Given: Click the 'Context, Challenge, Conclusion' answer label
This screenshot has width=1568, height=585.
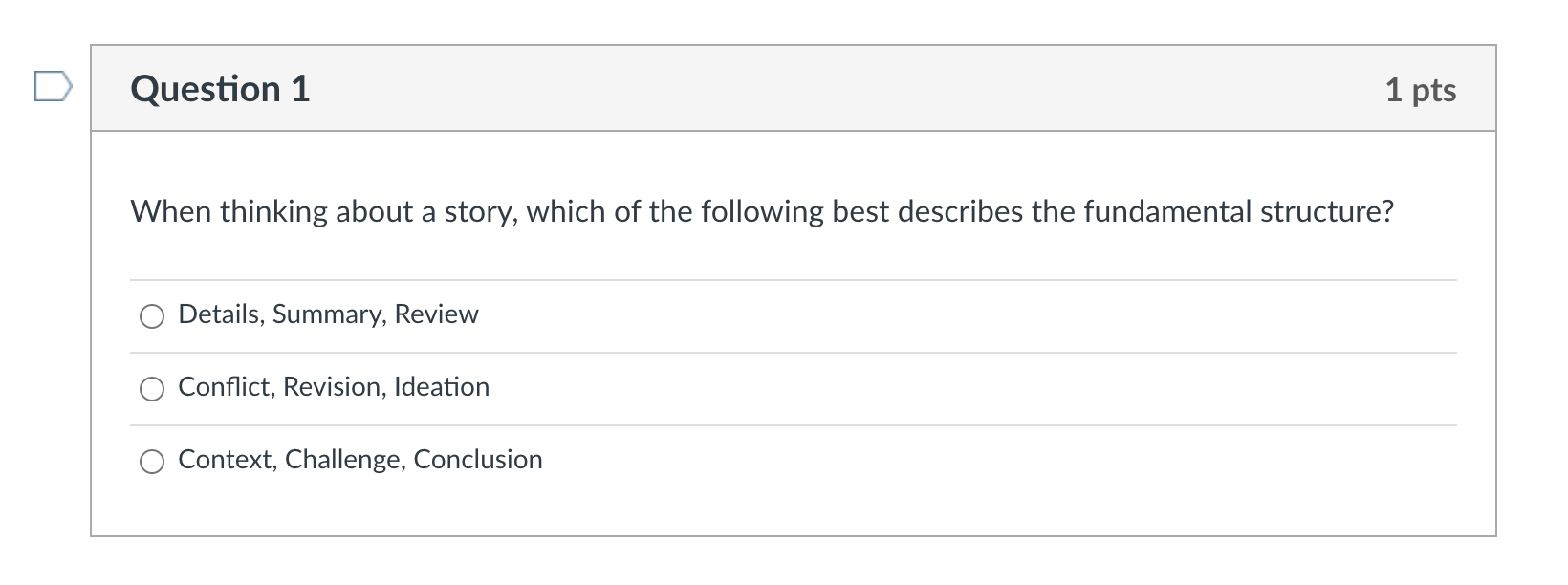Looking at the screenshot, I should pos(359,460).
